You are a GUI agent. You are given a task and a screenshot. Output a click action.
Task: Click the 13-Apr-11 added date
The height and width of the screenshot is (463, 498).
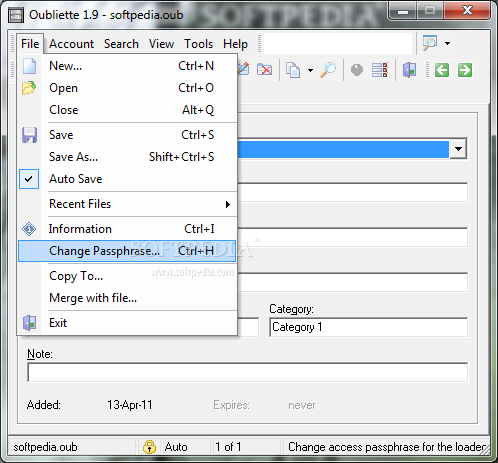click(130, 405)
